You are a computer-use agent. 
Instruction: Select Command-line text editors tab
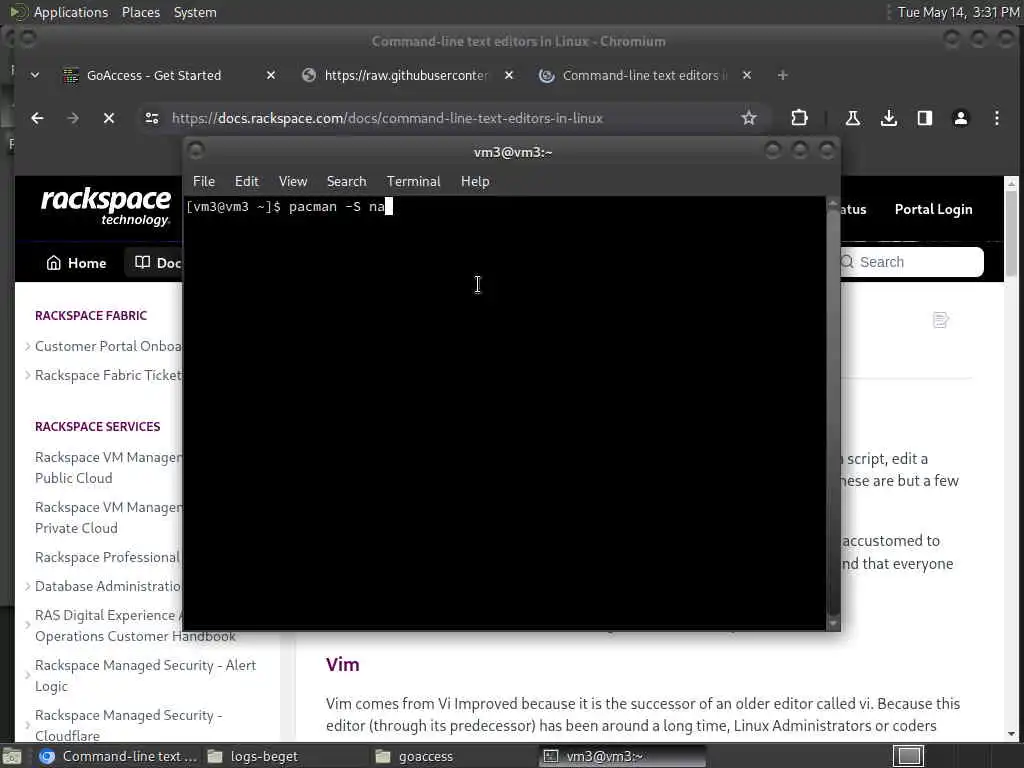(x=645, y=76)
